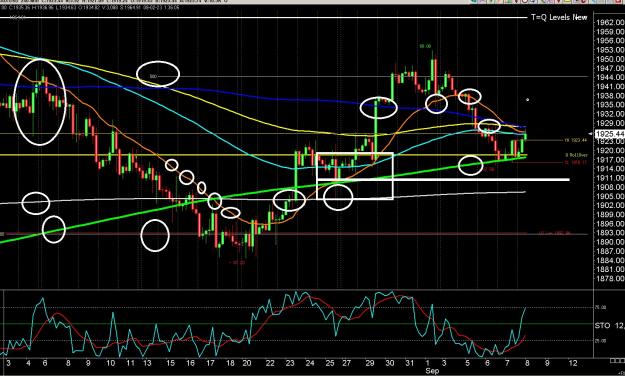Click date label 13 on time axis
This screenshot has width=625, height=376.
tap(147, 363)
